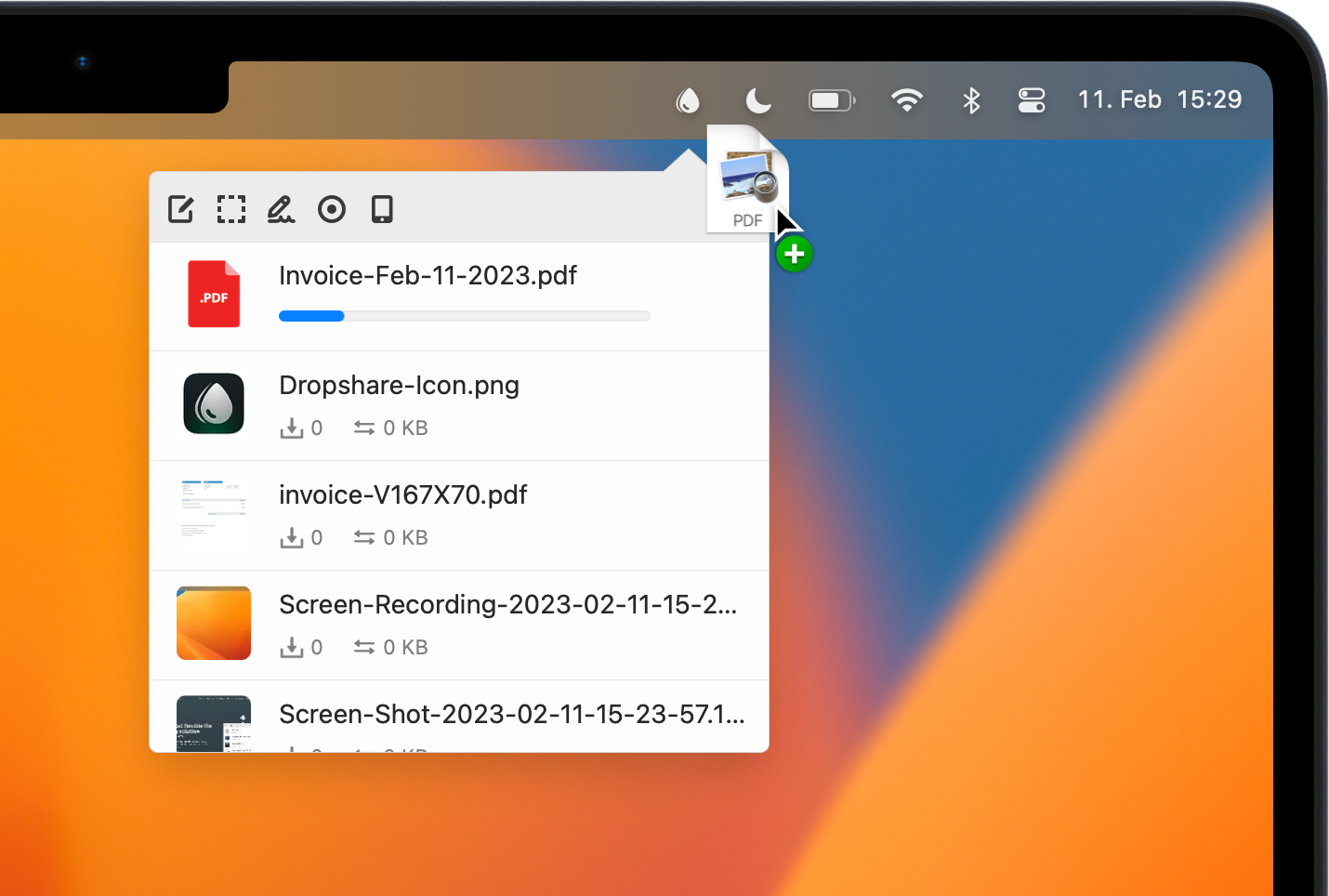Screen dimensions: 1329x896
Task: Select the Screen-Recording orange wallpaper thumbnail
Action: [x=214, y=623]
